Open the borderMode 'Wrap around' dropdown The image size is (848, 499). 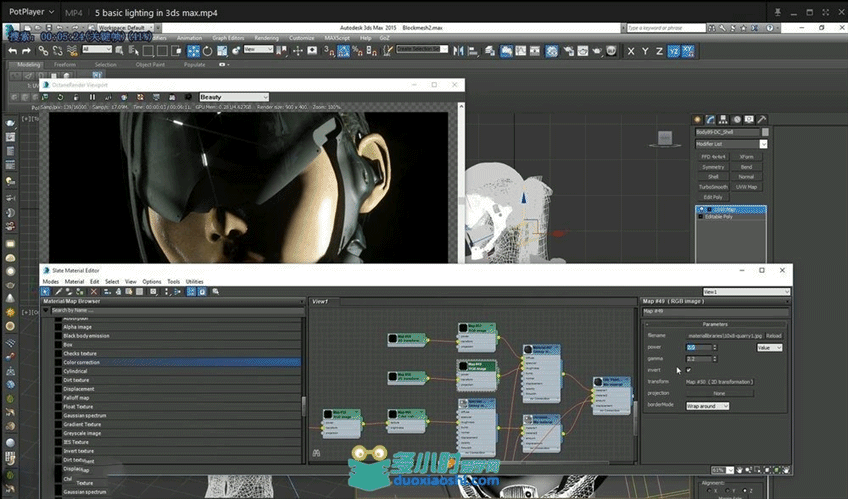[x=707, y=406]
